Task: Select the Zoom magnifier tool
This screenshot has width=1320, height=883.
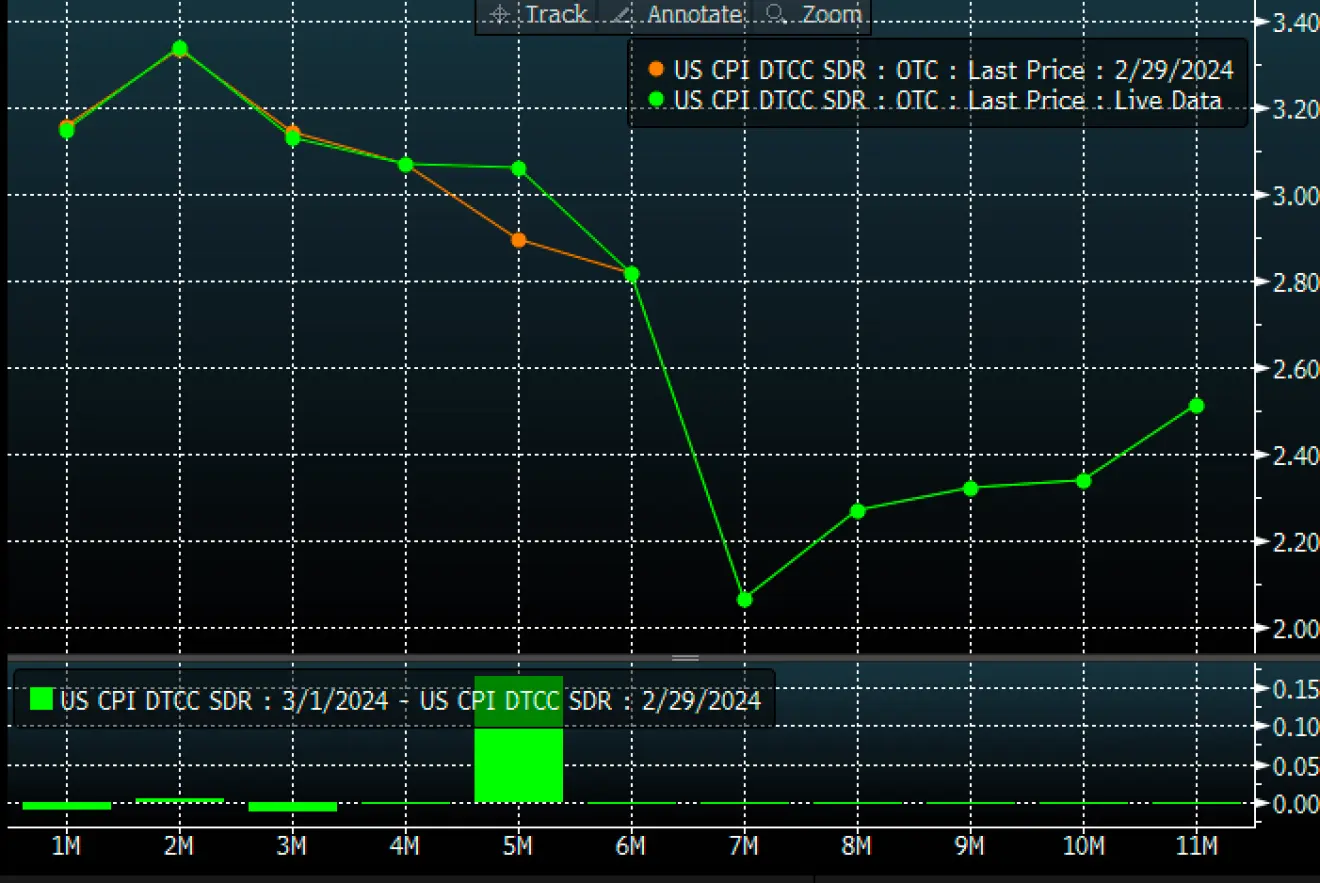Action: pos(813,15)
